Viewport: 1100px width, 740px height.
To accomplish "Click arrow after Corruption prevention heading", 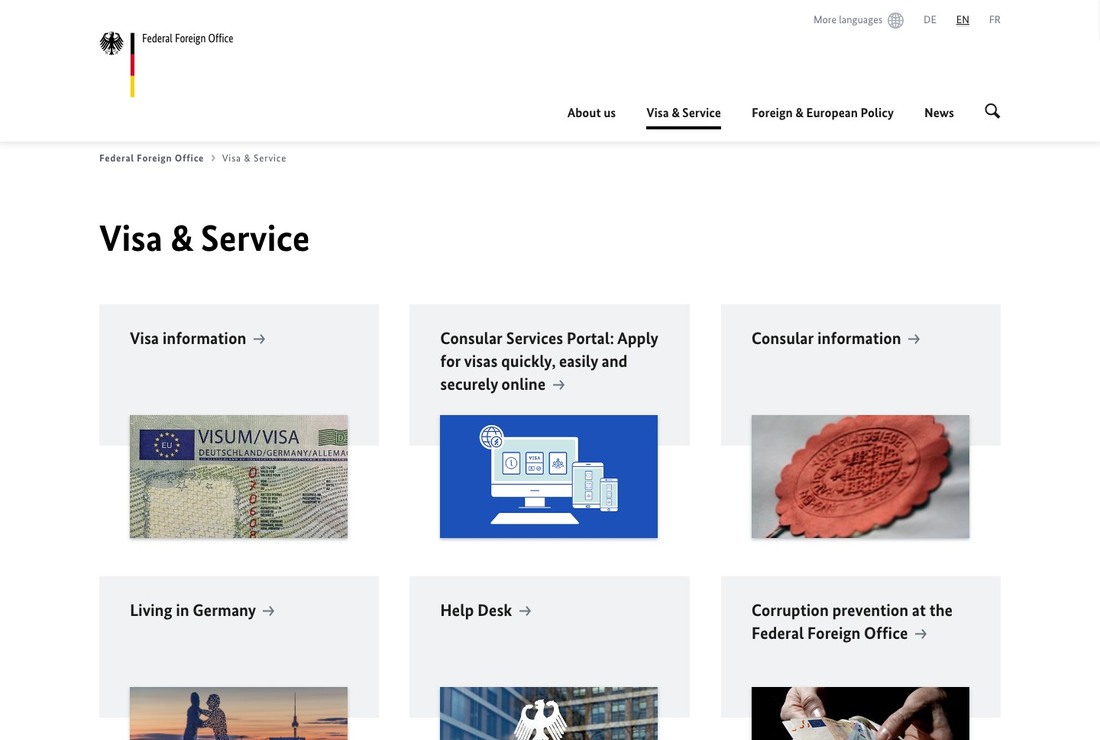I will pos(921,634).
